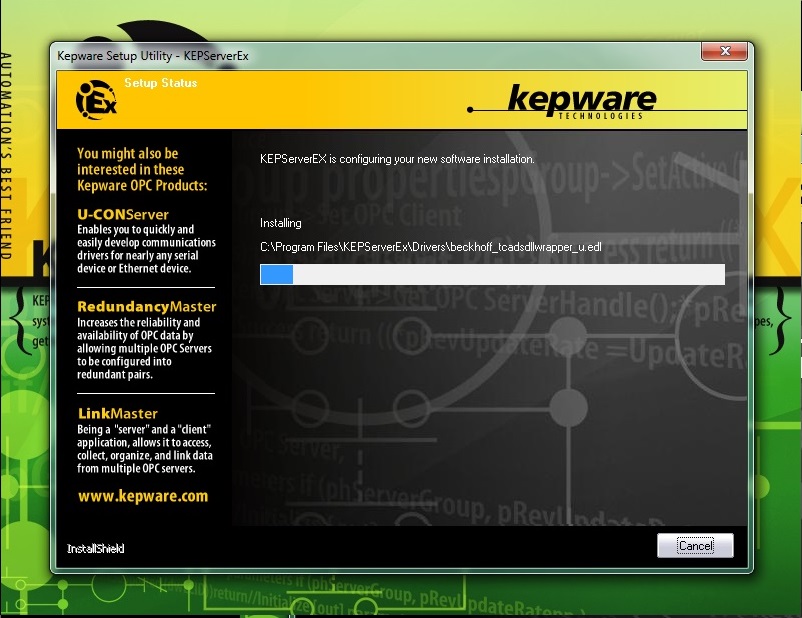Screen dimensions: 802x618
Task: Click the Setup Status header label
Action: (160, 83)
